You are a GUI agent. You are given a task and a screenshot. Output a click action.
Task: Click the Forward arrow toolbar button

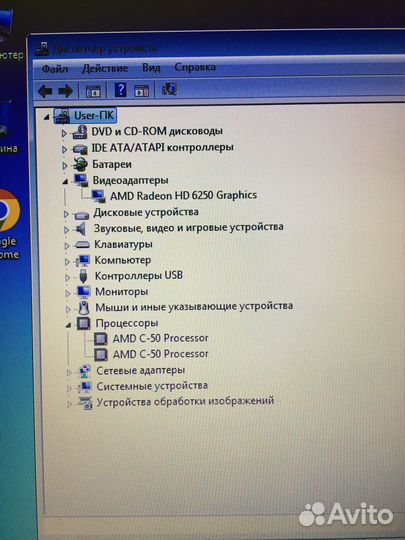tap(66, 91)
